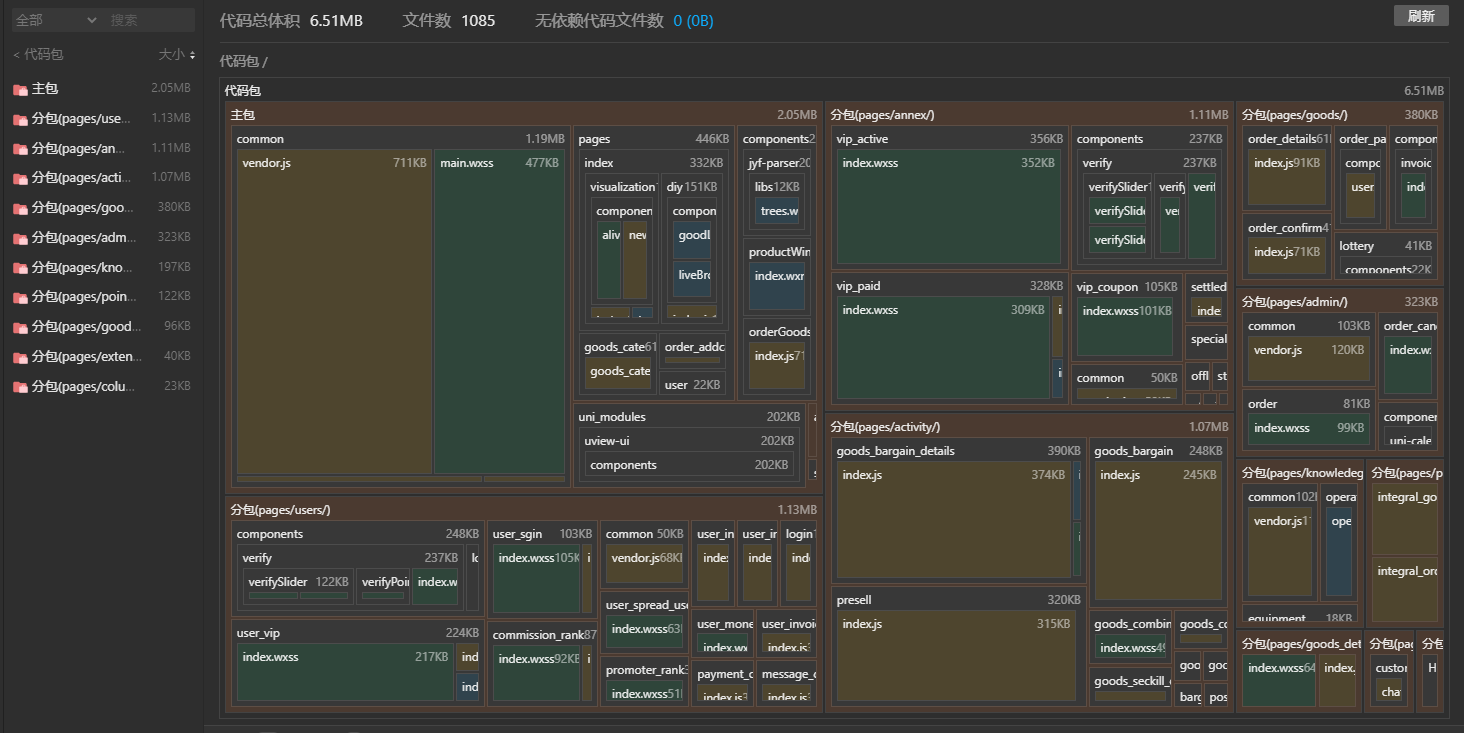Image resolution: width=1464 pixels, height=733 pixels.
Task: Click commission_rank index.wxss 92KB block
Action: [538, 675]
